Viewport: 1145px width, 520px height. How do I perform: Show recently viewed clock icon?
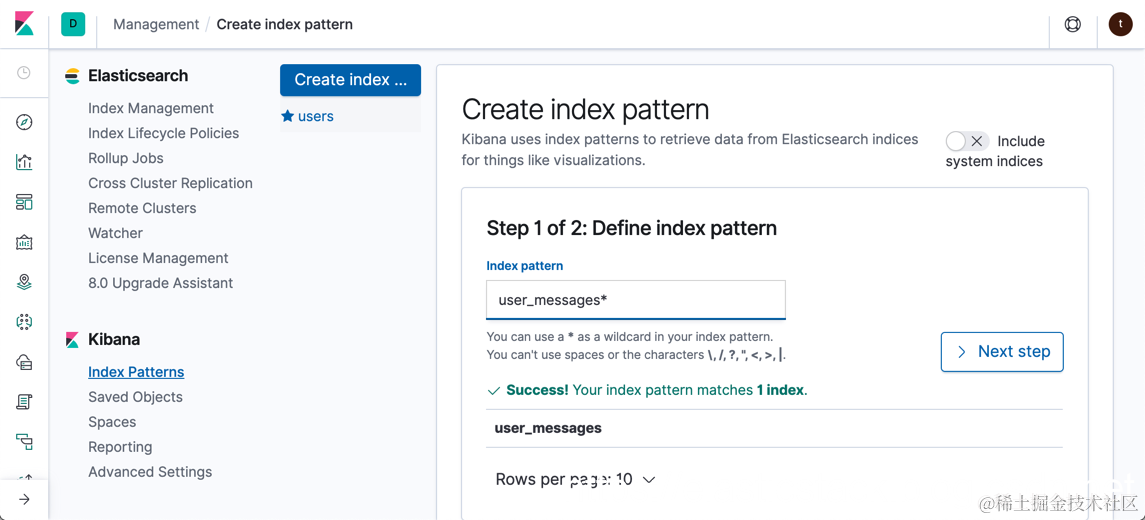tap(24, 73)
